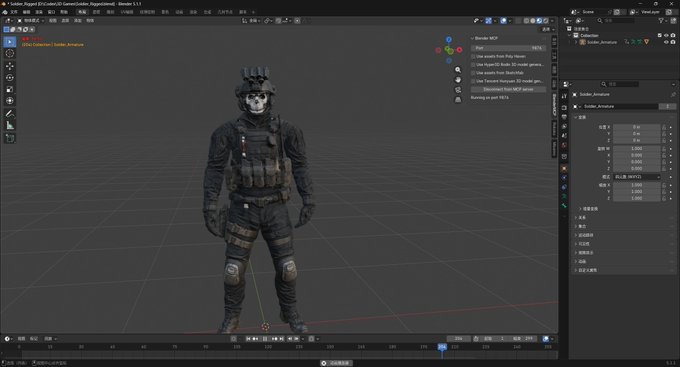Screen dimensions: 680x367
Task: Disable Collection in renders camera icon
Action: coord(673,36)
